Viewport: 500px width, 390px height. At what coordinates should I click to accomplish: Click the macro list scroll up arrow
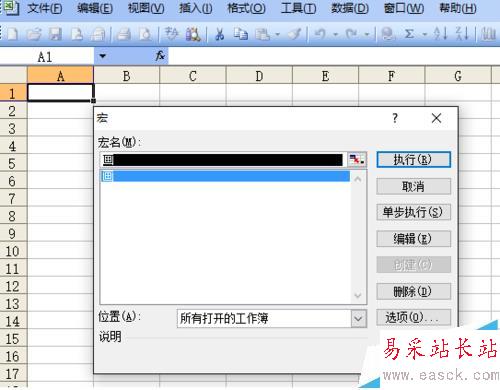(358, 179)
